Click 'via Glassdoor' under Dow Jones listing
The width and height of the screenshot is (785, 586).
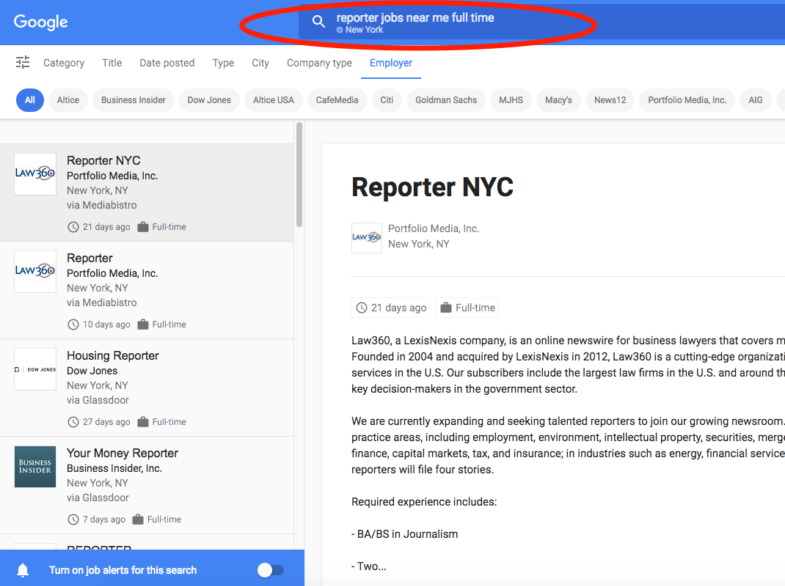[x=98, y=400]
